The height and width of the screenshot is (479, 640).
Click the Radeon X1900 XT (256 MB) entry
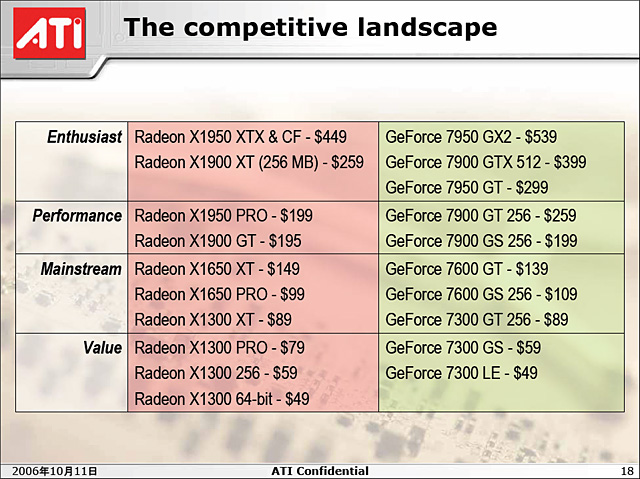click(x=249, y=162)
